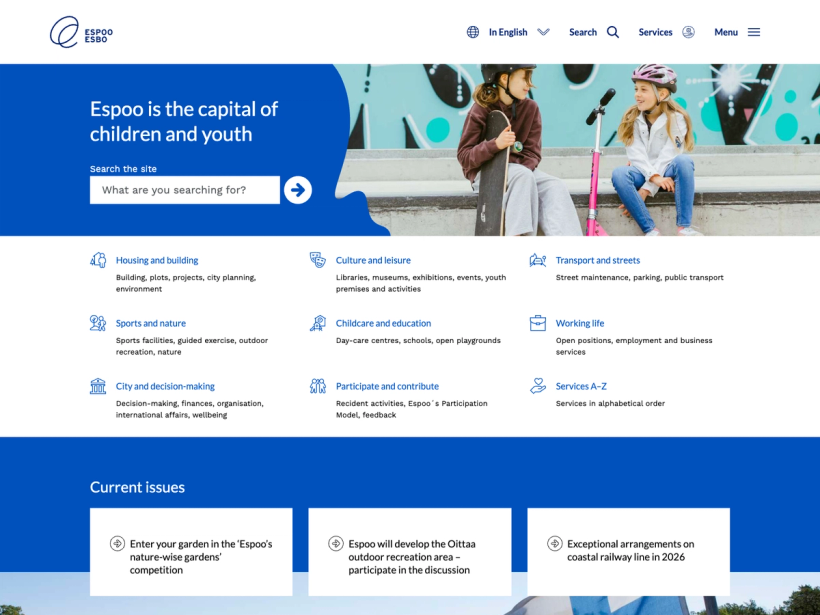The height and width of the screenshot is (615, 820).
Task: Open coastal railway line 2026 article
Action: (631, 550)
